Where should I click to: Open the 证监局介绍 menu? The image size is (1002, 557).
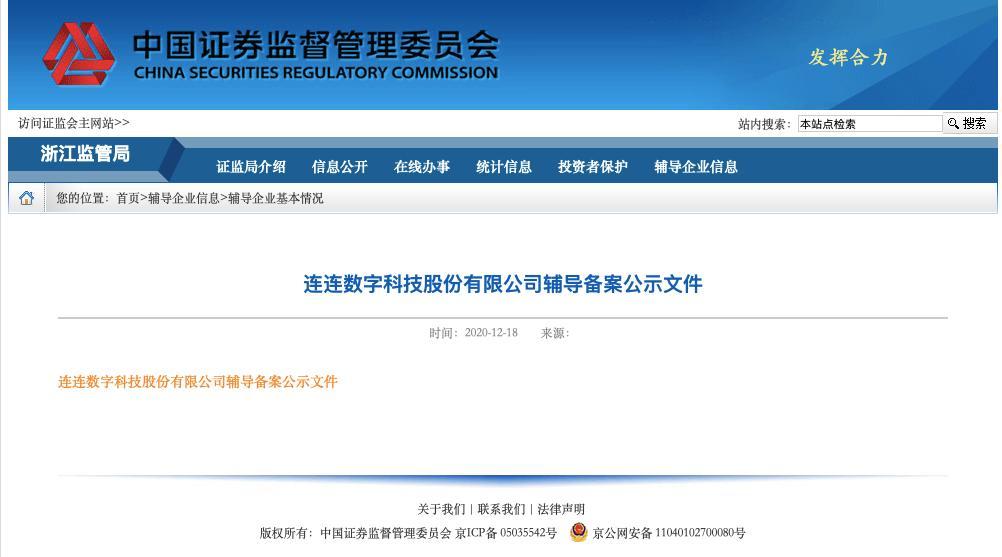tap(250, 167)
